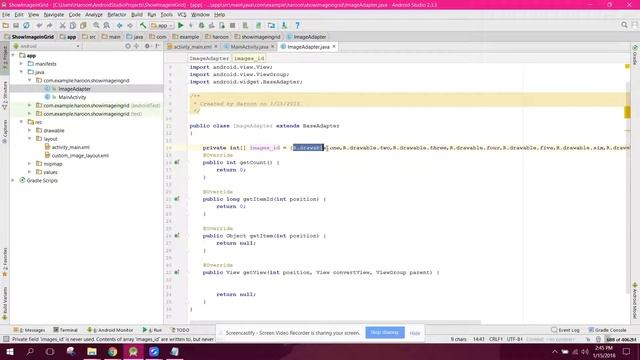640x360 pixels.
Task: Click the Replace toolbar icon
Action: pos(107,25)
